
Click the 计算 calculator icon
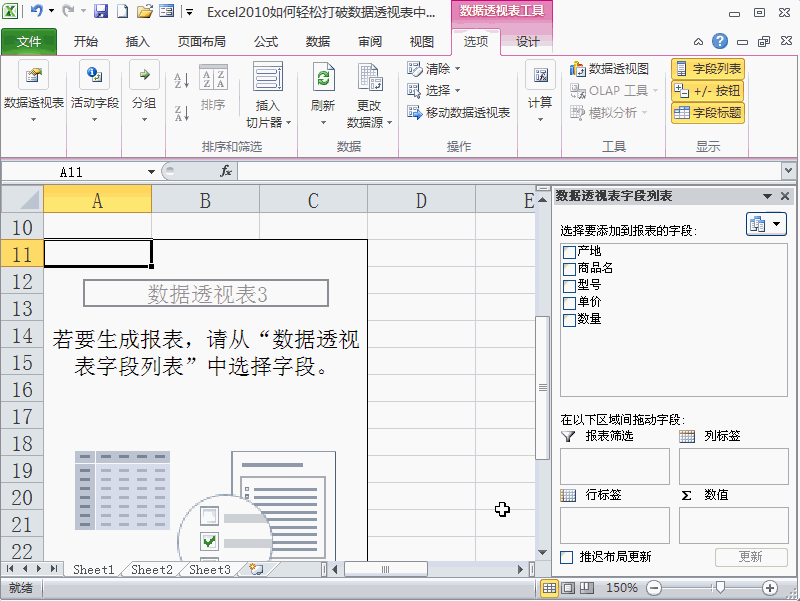point(540,75)
